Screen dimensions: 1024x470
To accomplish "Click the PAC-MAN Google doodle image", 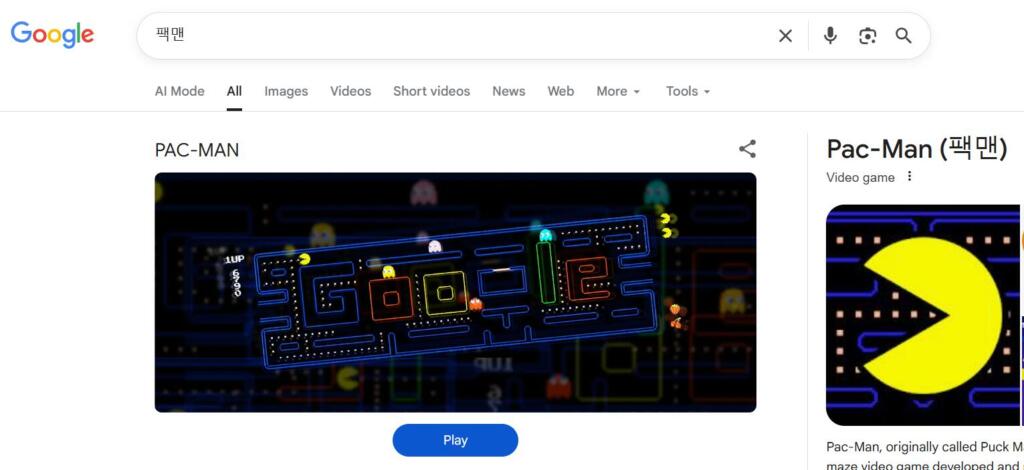I will click(x=455, y=292).
